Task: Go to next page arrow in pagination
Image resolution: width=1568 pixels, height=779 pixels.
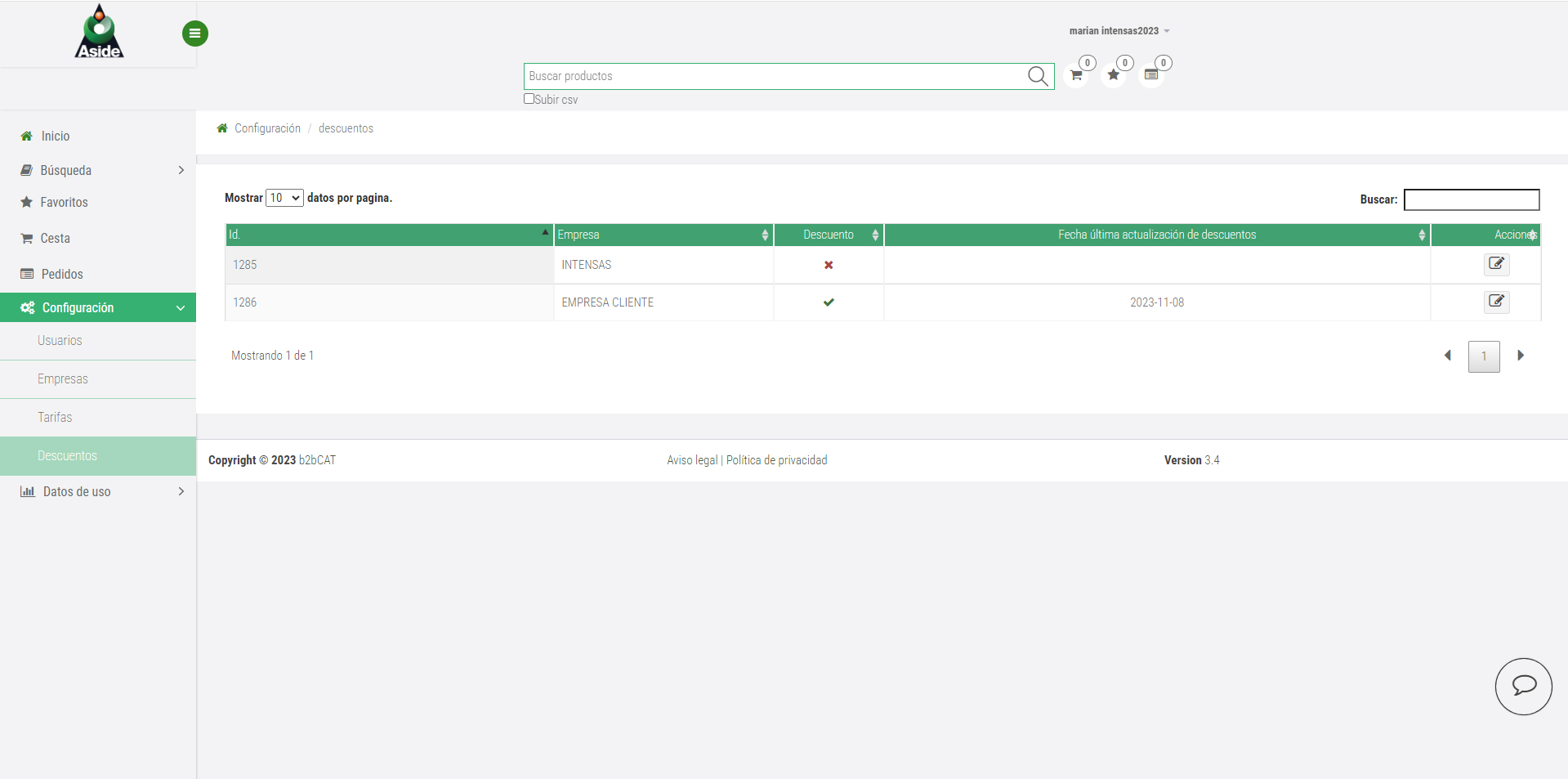Action: 1521,356
